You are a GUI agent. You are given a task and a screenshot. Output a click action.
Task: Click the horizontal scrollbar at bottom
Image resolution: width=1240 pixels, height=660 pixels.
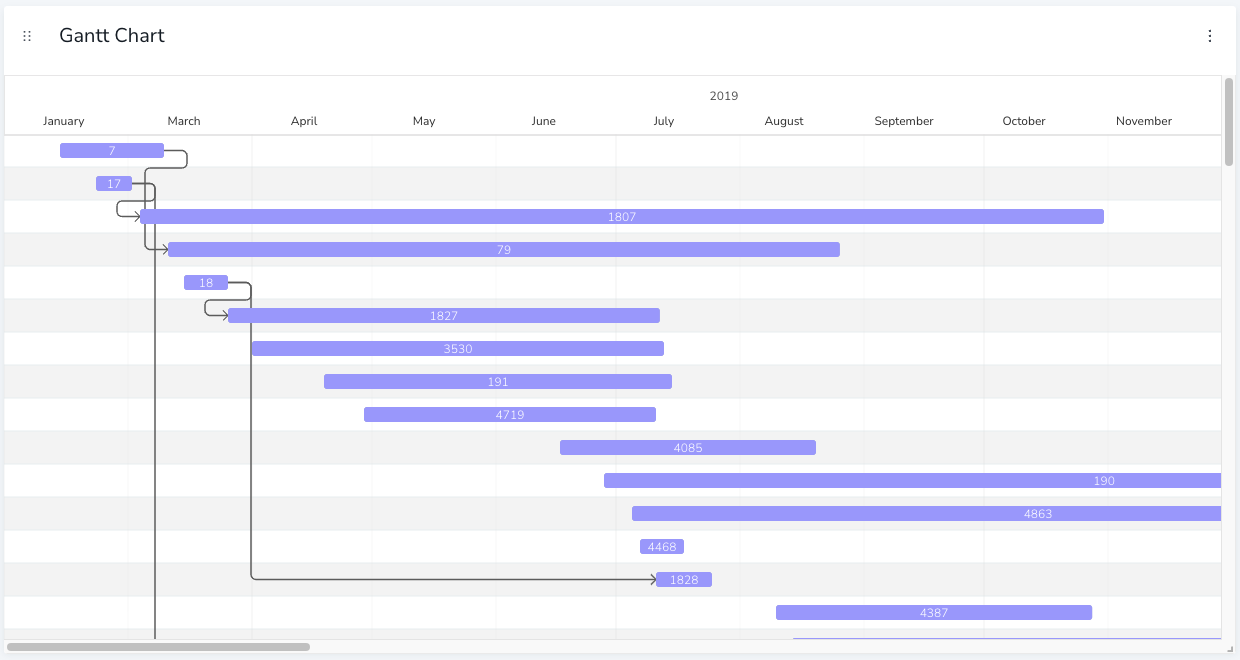coord(160,646)
